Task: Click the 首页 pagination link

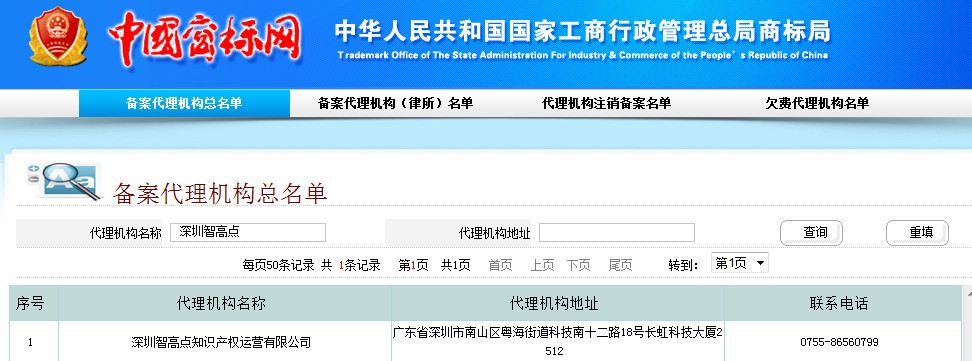Action: tap(500, 265)
